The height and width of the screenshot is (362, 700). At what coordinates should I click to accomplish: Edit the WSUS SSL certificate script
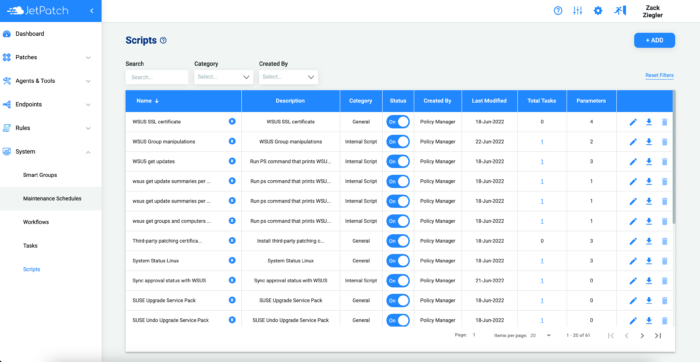point(633,122)
